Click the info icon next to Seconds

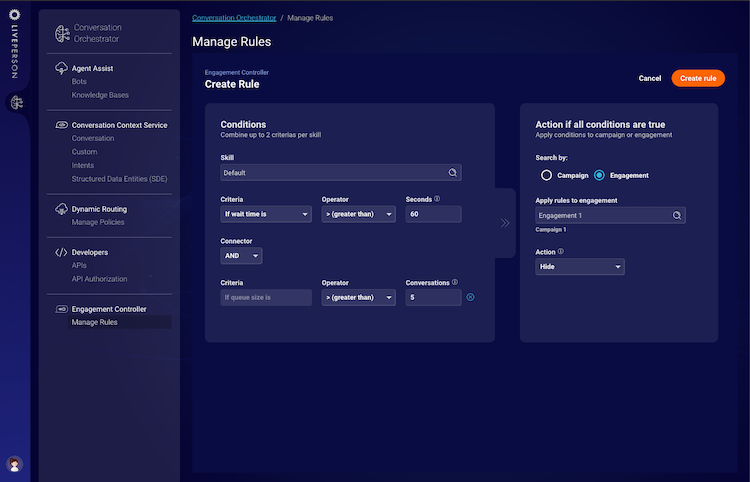coord(437,199)
